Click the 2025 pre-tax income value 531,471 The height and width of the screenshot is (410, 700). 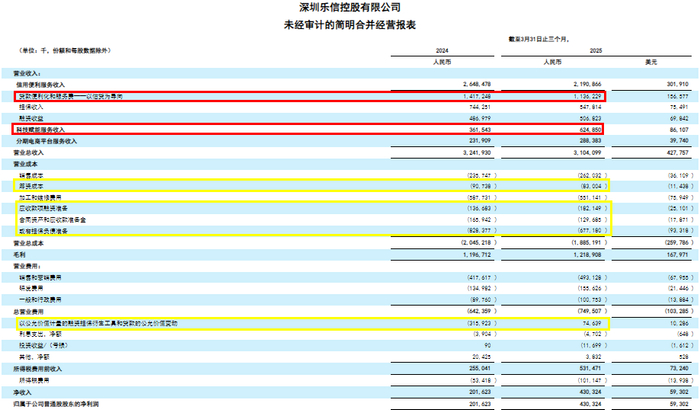(x=590, y=368)
